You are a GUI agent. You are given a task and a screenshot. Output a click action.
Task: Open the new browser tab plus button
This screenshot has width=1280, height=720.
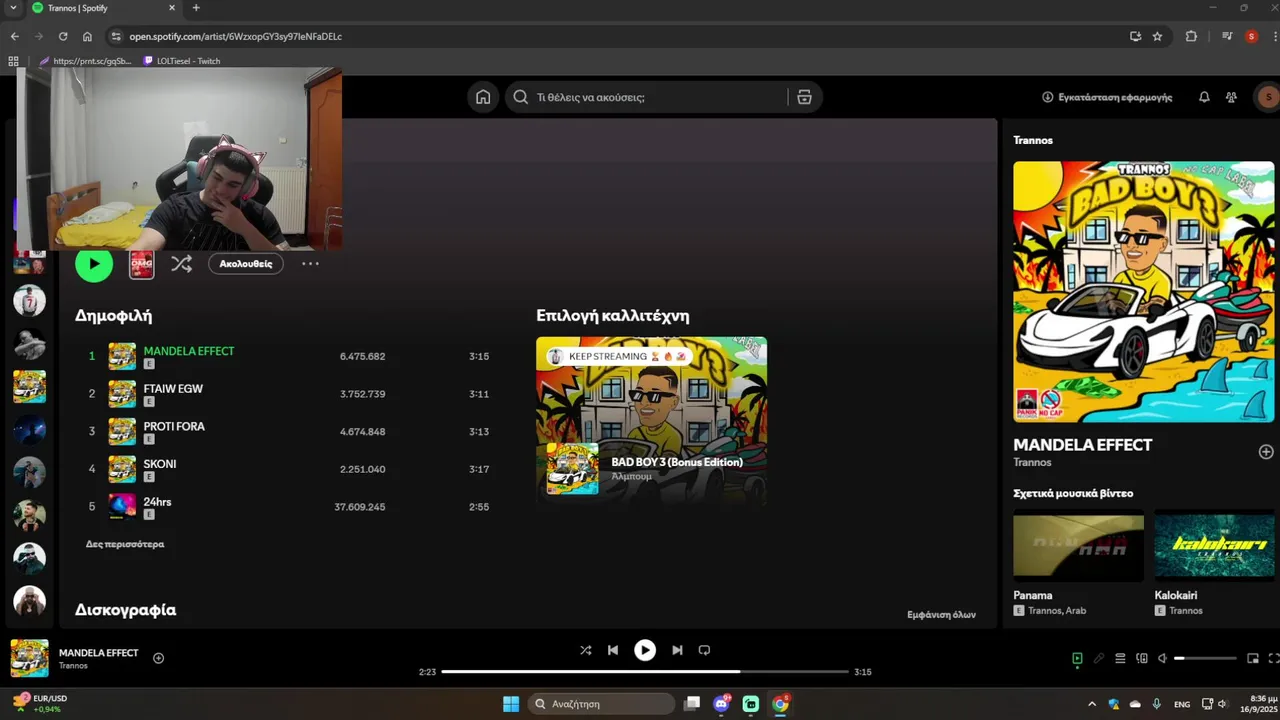coord(196,8)
